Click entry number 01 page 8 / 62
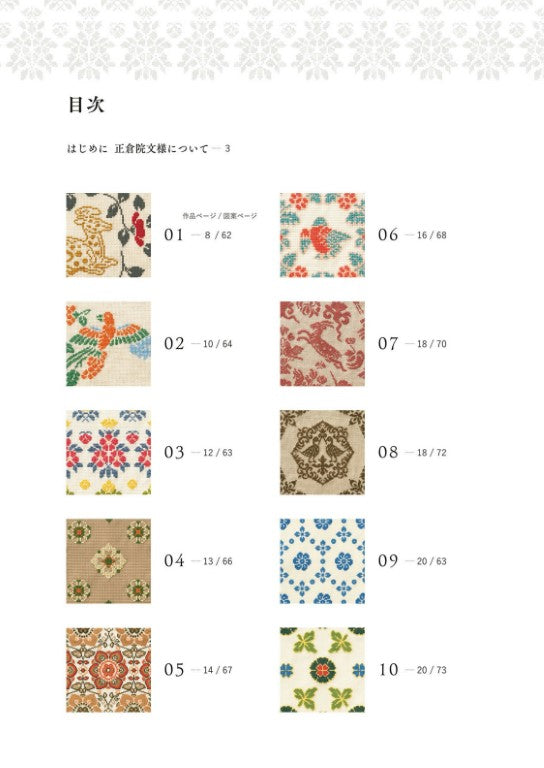This screenshot has width=544, height=768. tap(198, 235)
